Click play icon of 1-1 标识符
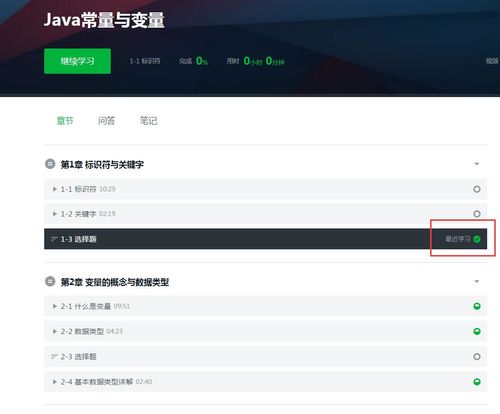This screenshot has height=414, width=500. click(55, 189)
